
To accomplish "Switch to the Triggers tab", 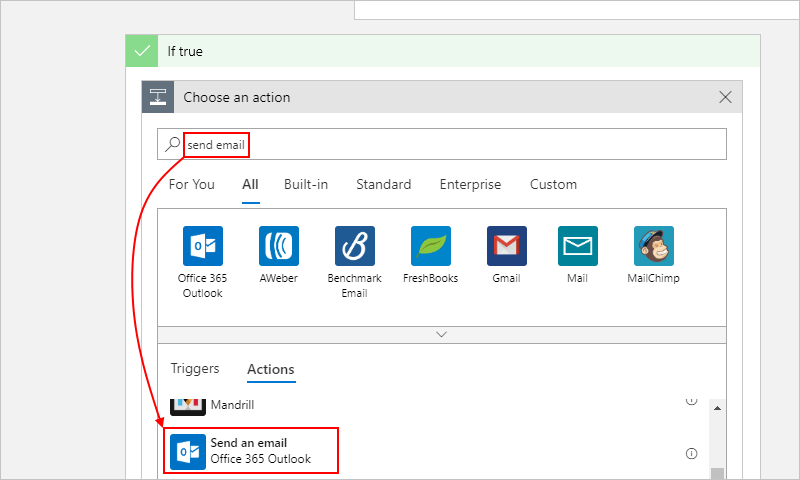I will tap(195, 369).
